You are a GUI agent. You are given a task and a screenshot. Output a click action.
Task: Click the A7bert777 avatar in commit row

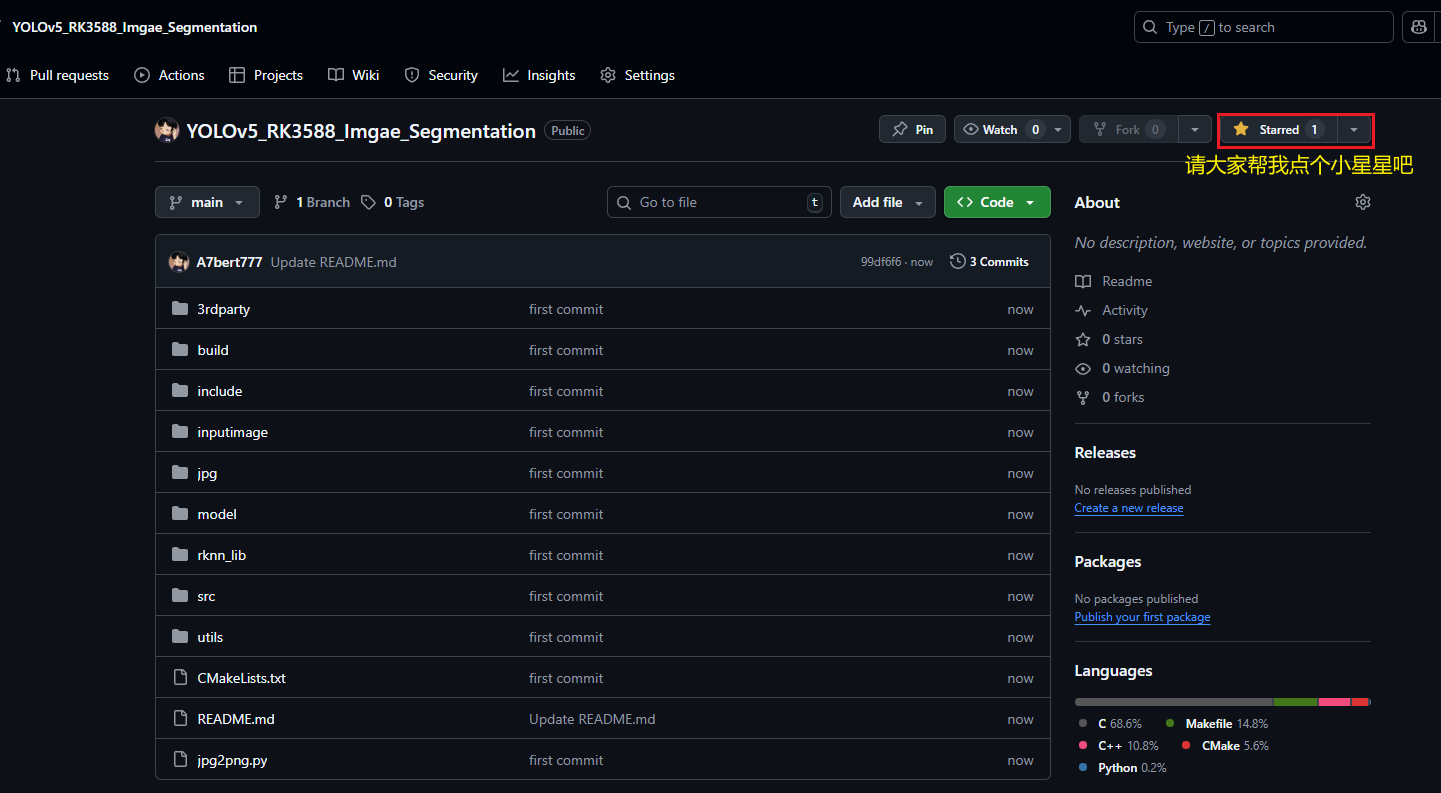[179, 262]
